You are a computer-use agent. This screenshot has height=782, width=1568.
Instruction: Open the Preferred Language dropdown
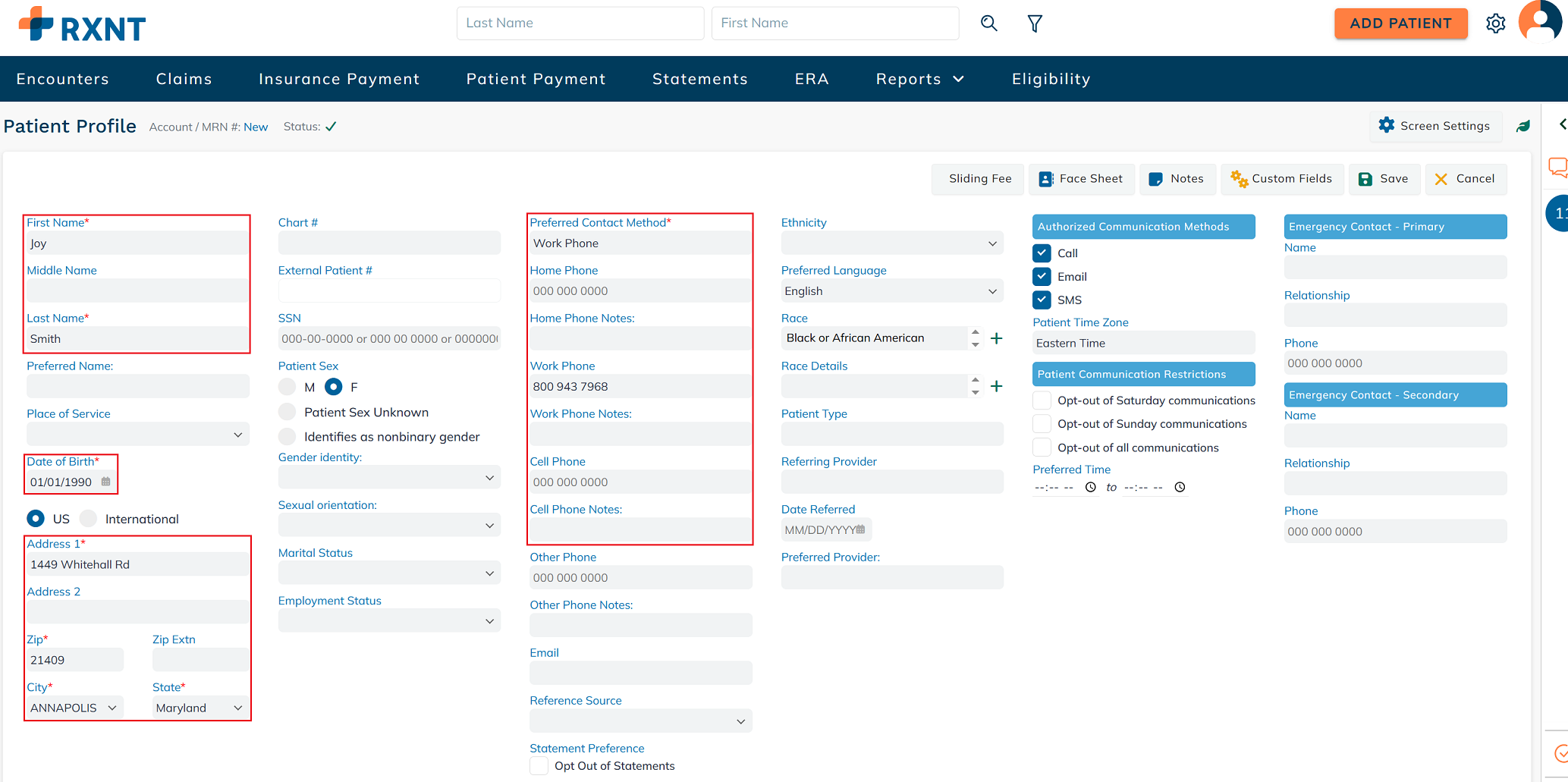[x=892, y=291]
